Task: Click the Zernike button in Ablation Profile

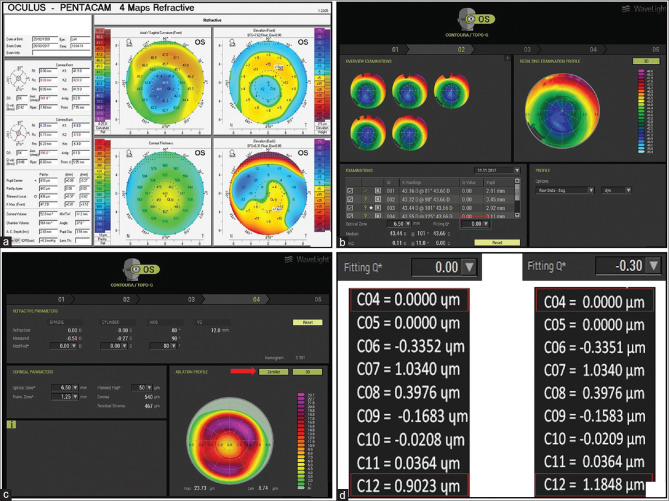Action: click(273, 372)
